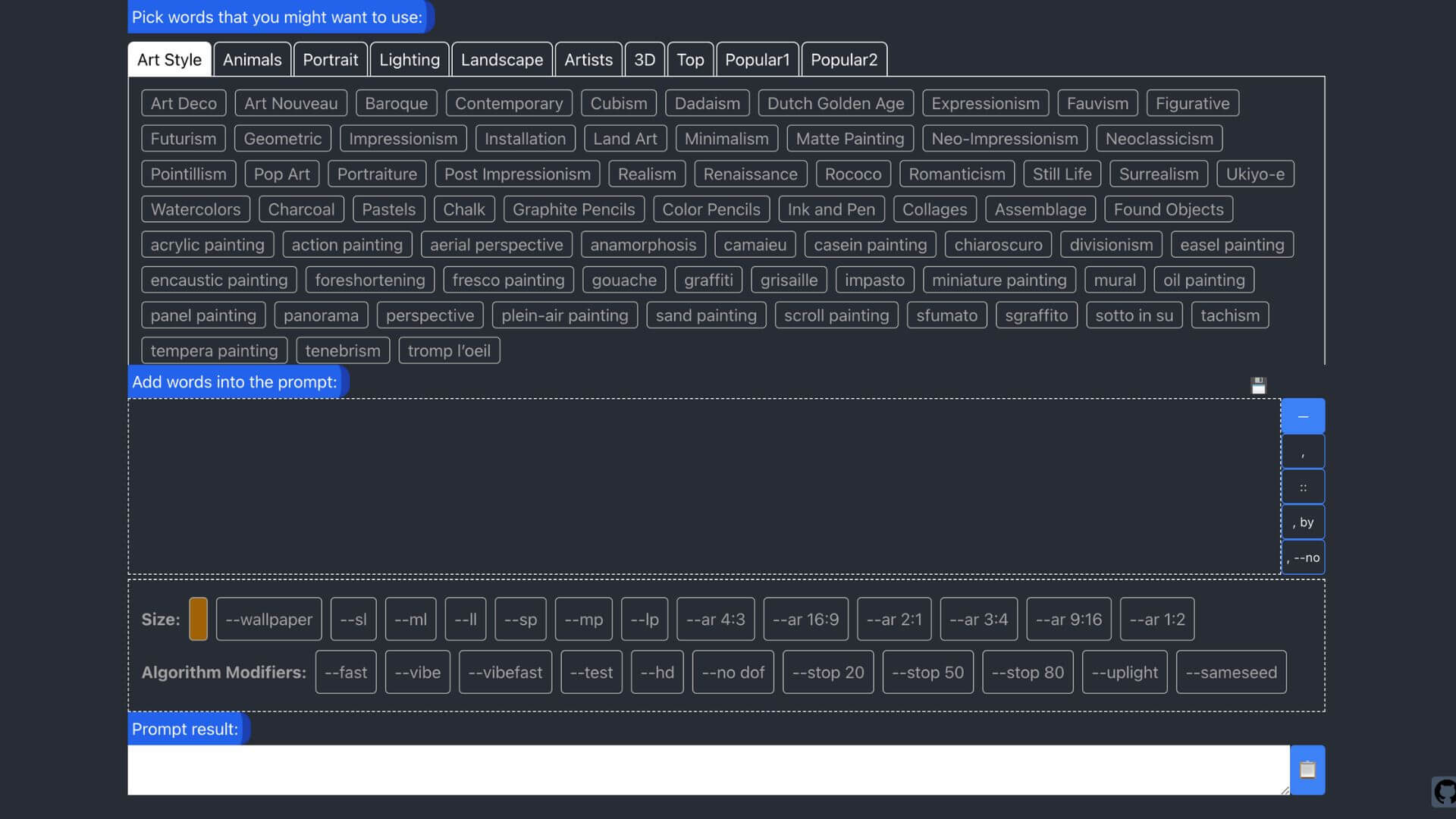Click the dash separator button
1456x819 pixels.
click(x=1302, y=416)
